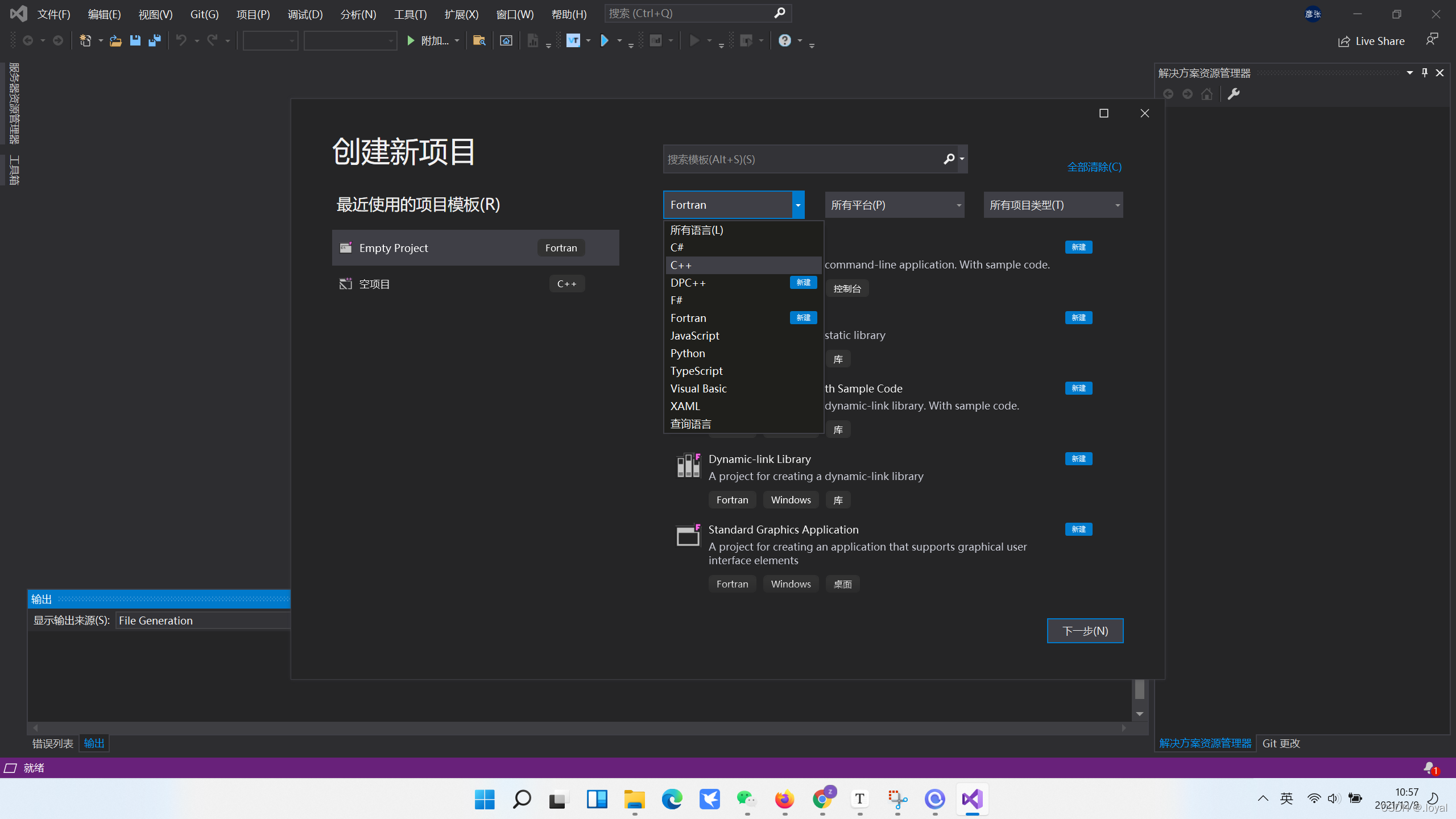Click the Open File folder icon
Screen dimensions: 1456x819
click(115, 40)
